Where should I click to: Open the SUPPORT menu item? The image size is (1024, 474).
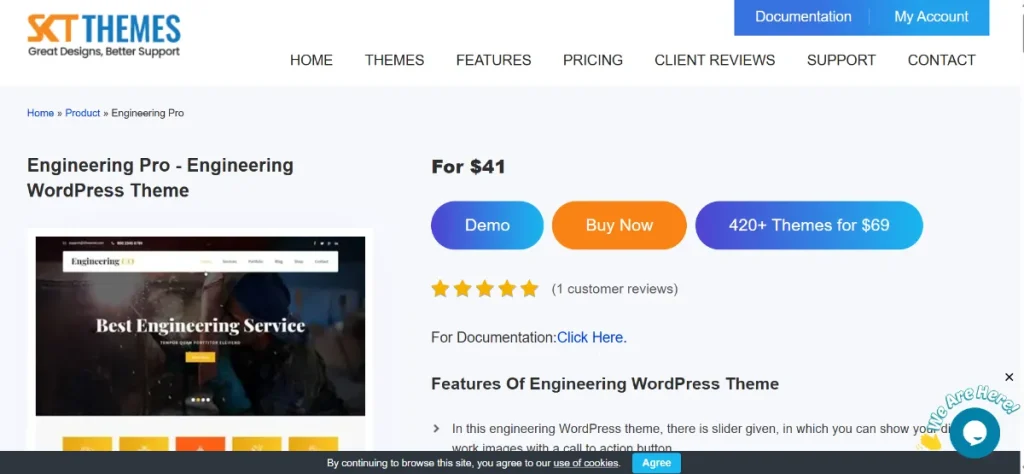(x=841, y=60)
